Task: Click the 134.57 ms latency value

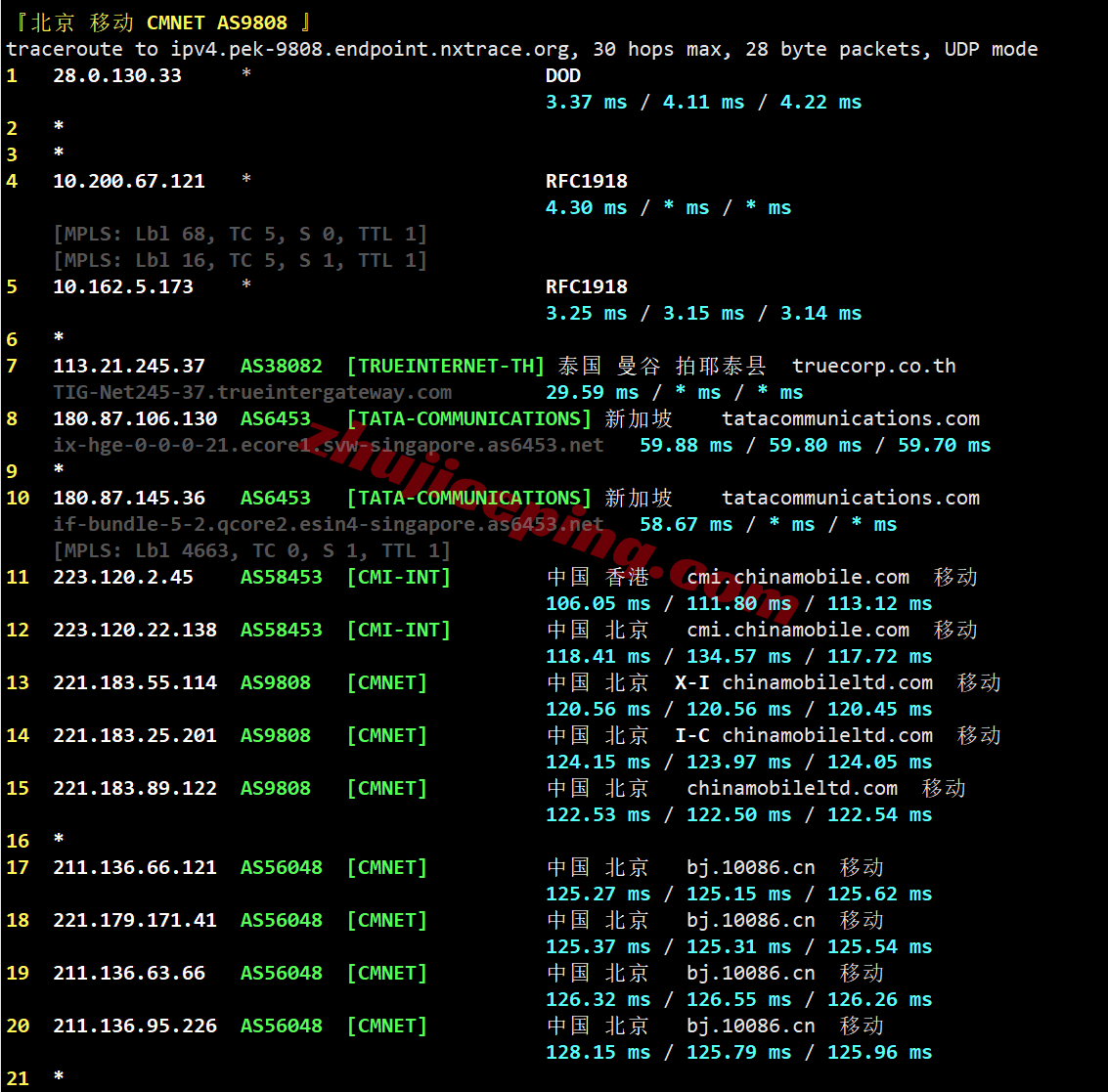Action: 739,656
